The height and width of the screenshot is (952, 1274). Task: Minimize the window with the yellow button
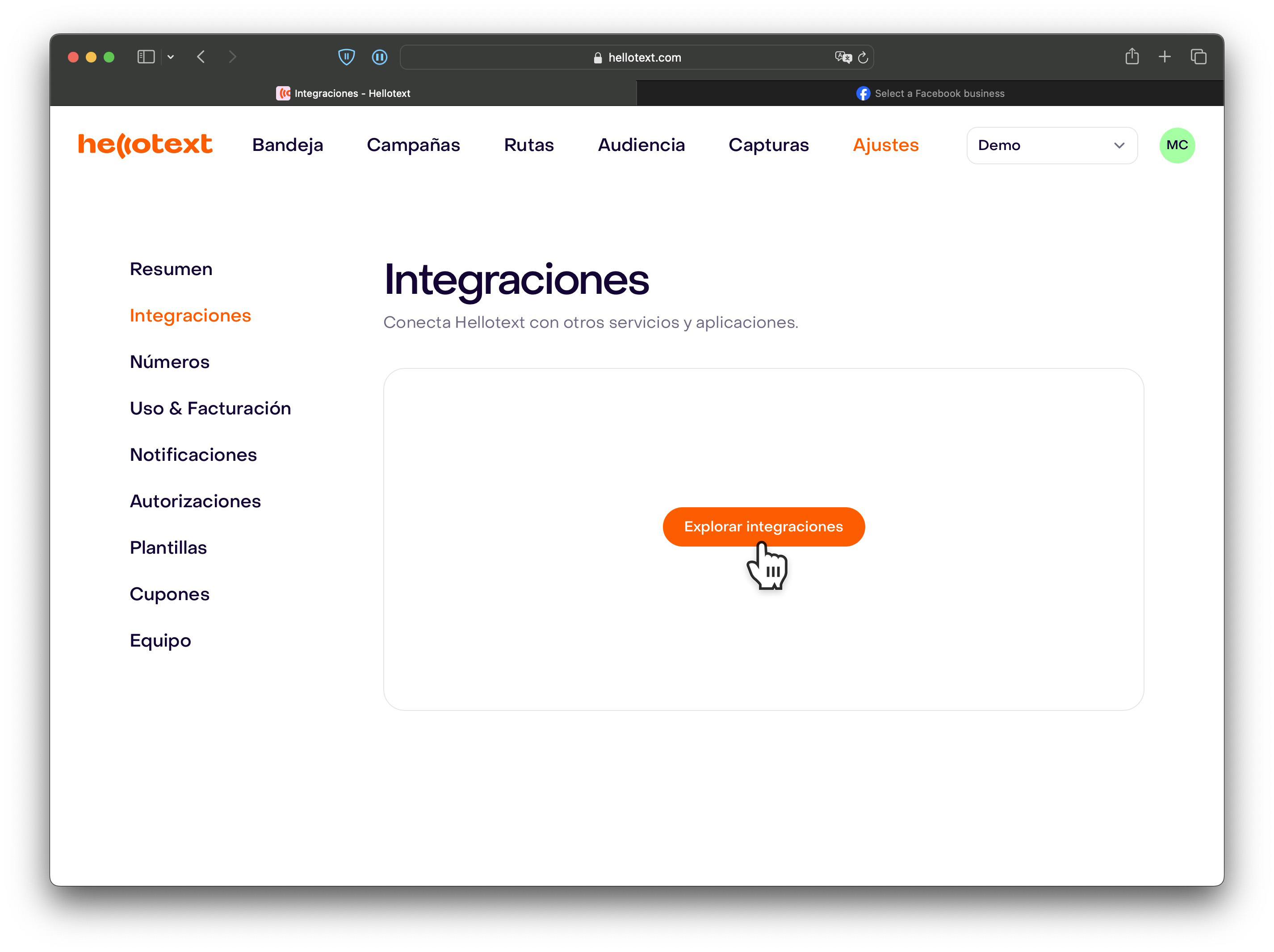pos(91,57)
